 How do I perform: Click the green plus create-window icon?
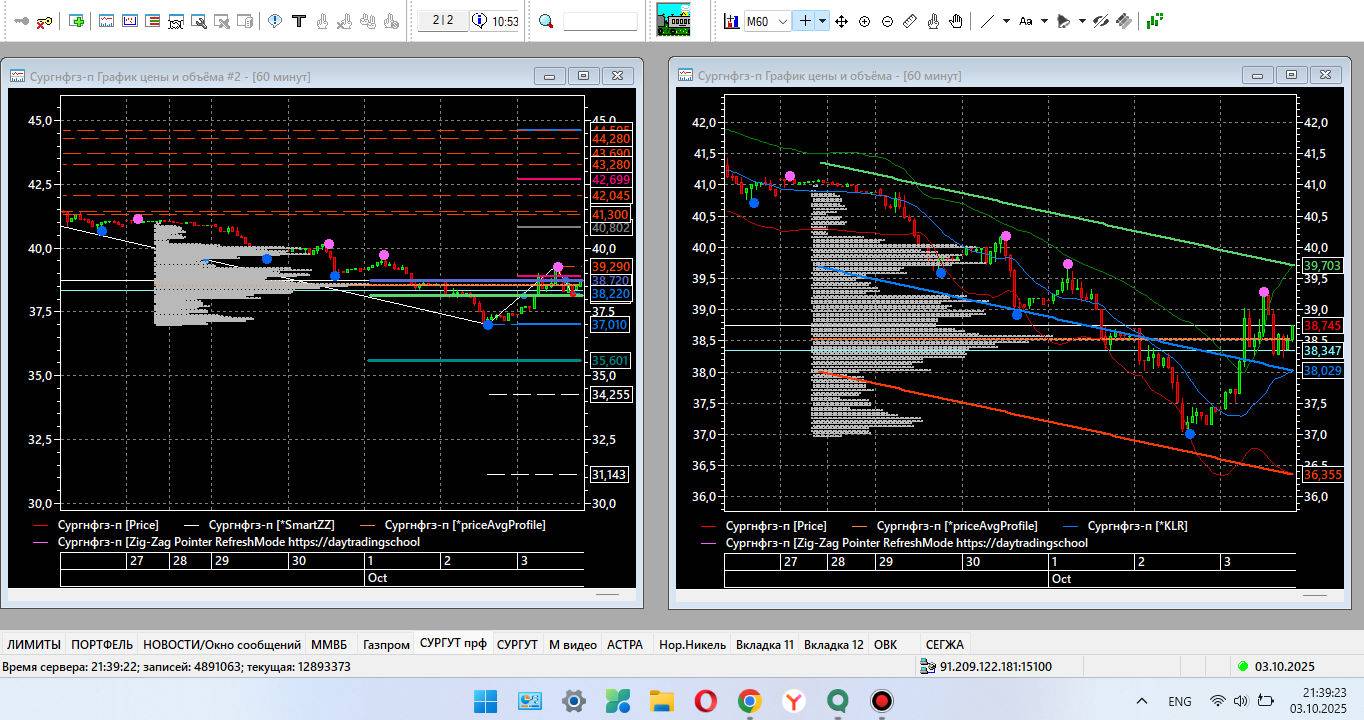[x=77, y=21]
